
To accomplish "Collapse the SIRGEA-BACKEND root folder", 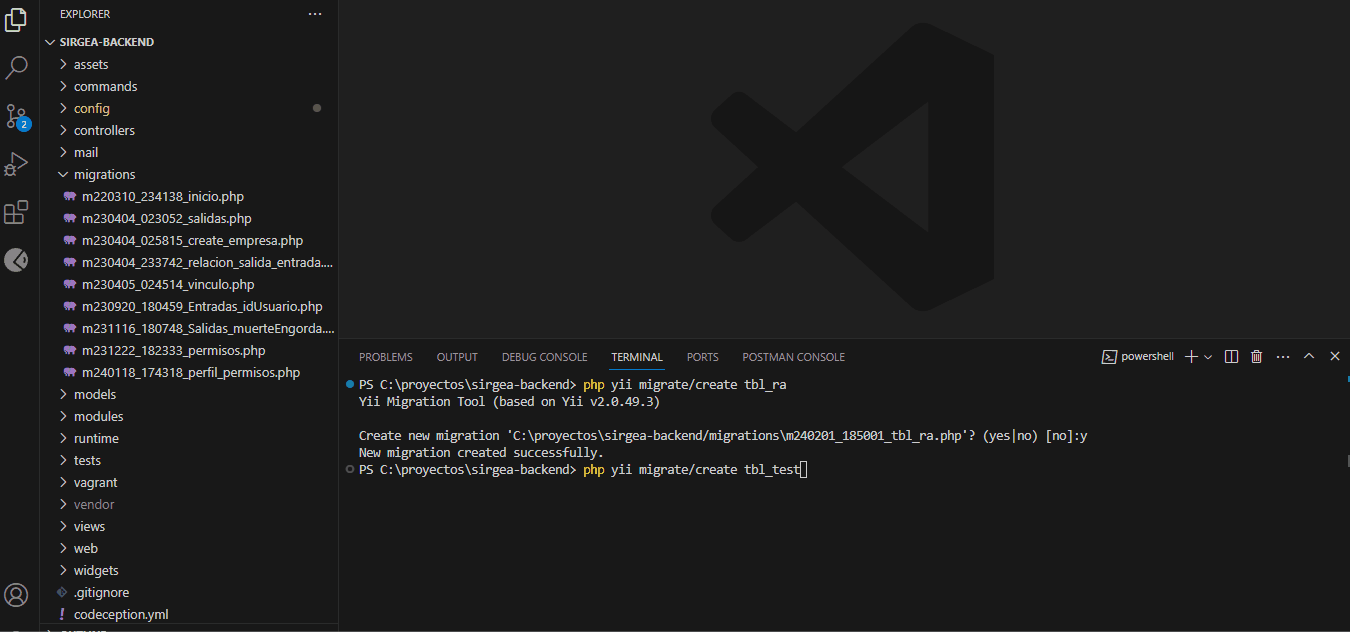I will [189, 42].
